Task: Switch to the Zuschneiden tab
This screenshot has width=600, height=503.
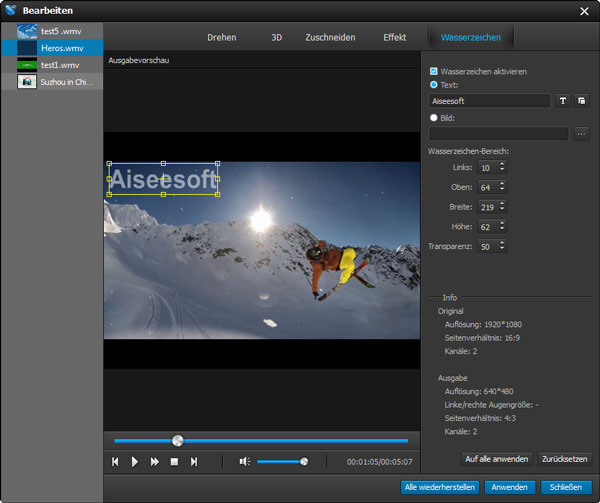Action: [329, 37]
